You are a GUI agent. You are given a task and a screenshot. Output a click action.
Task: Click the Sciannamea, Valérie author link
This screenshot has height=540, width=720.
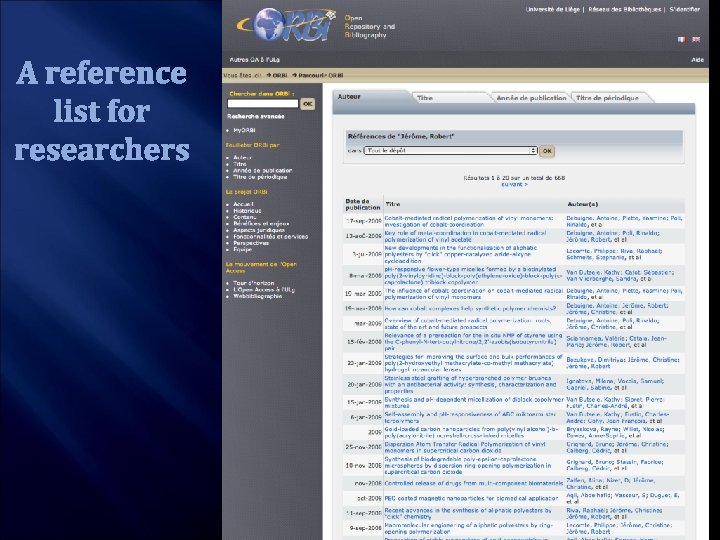pos(594,338)
